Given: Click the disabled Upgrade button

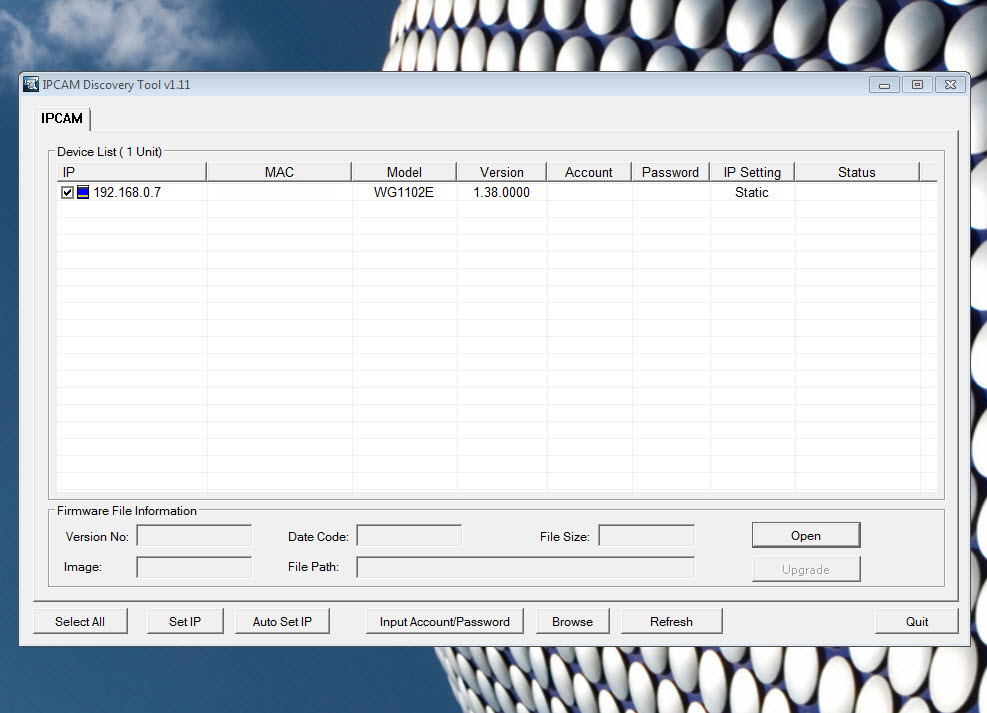Looking at the screenshot, I should [x=806, y=570].
